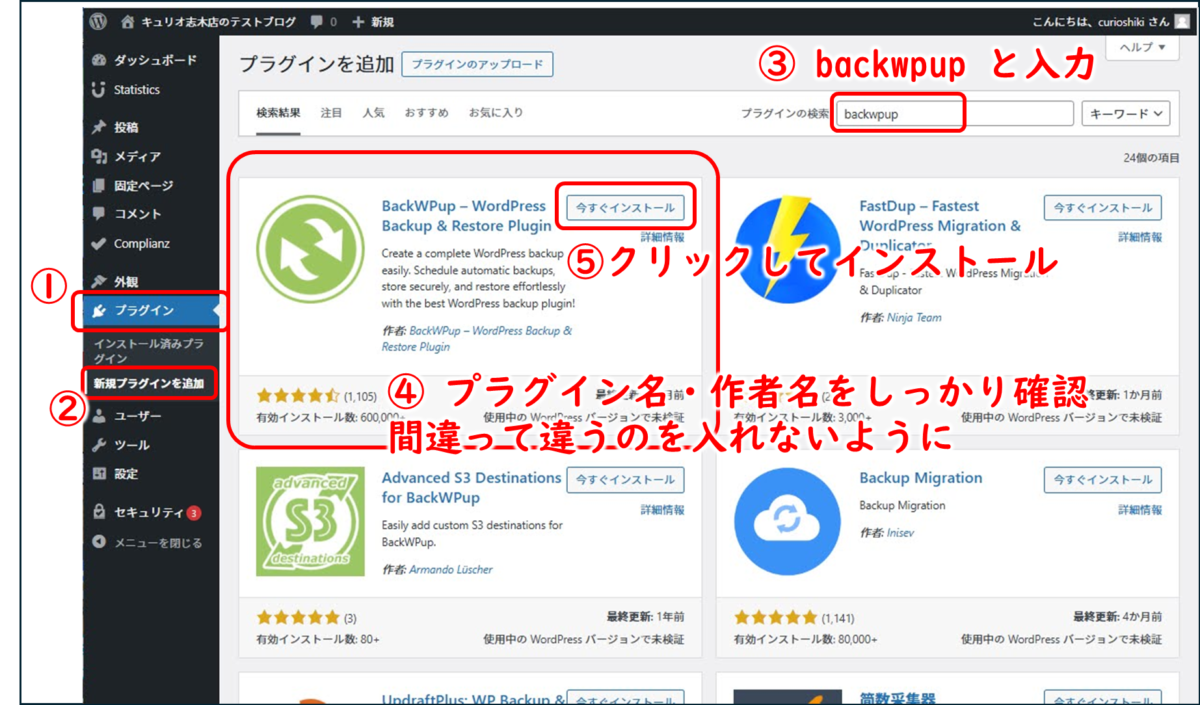Image resolution: width=1200 pixels, height=705 pixels.
Task: Install BackWPup with 今すぐインストール
Action: [626, 208]
